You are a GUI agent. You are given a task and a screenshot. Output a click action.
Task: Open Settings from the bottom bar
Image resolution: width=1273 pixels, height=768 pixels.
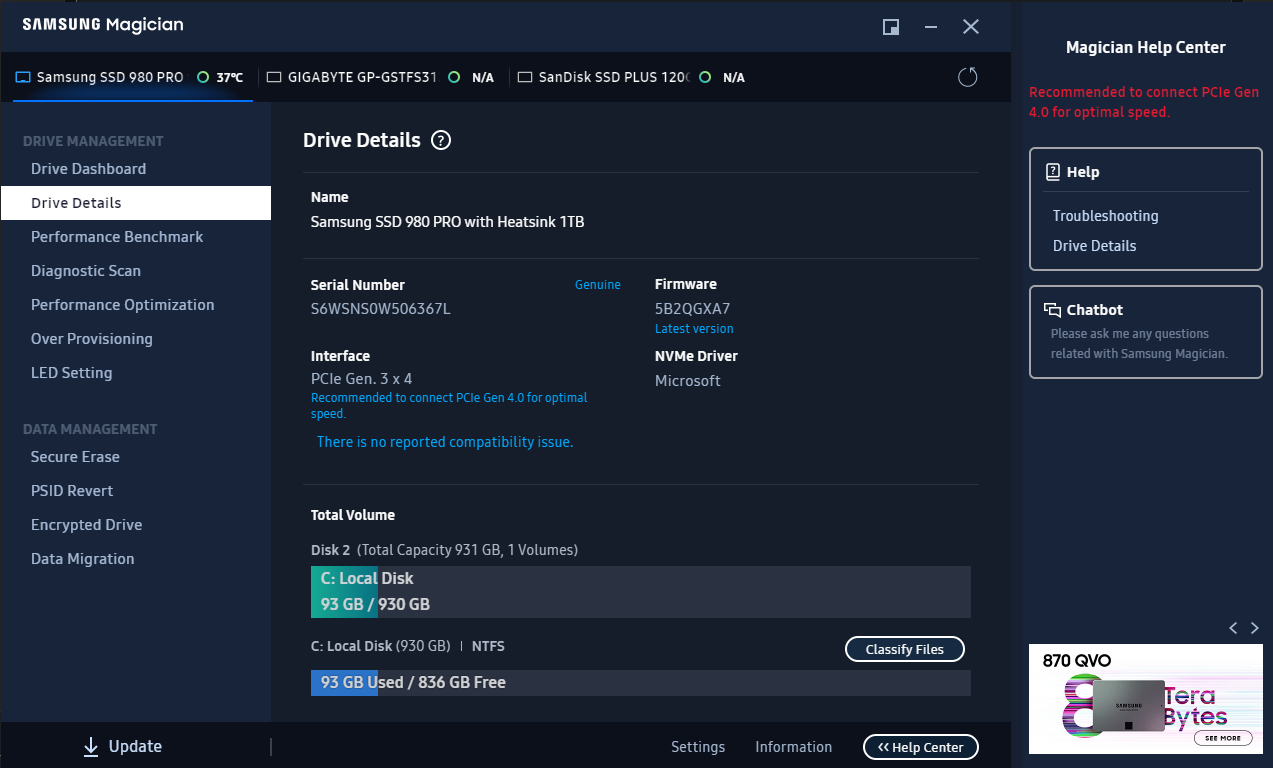(x=698, y=747)
